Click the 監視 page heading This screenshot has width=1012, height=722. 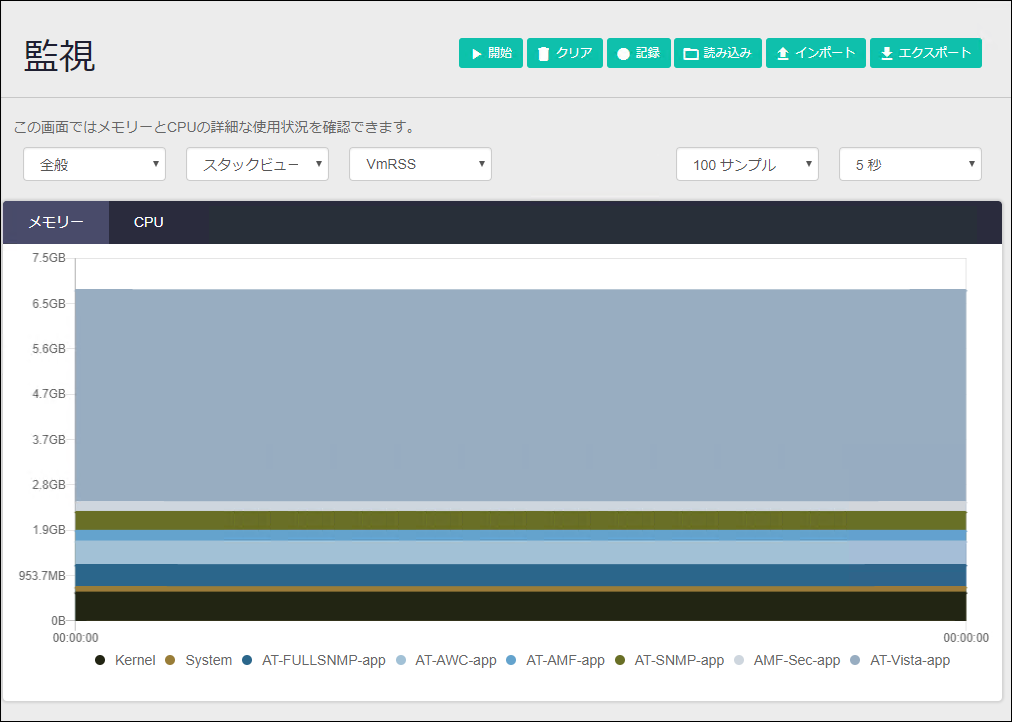(x=59, y=55)
